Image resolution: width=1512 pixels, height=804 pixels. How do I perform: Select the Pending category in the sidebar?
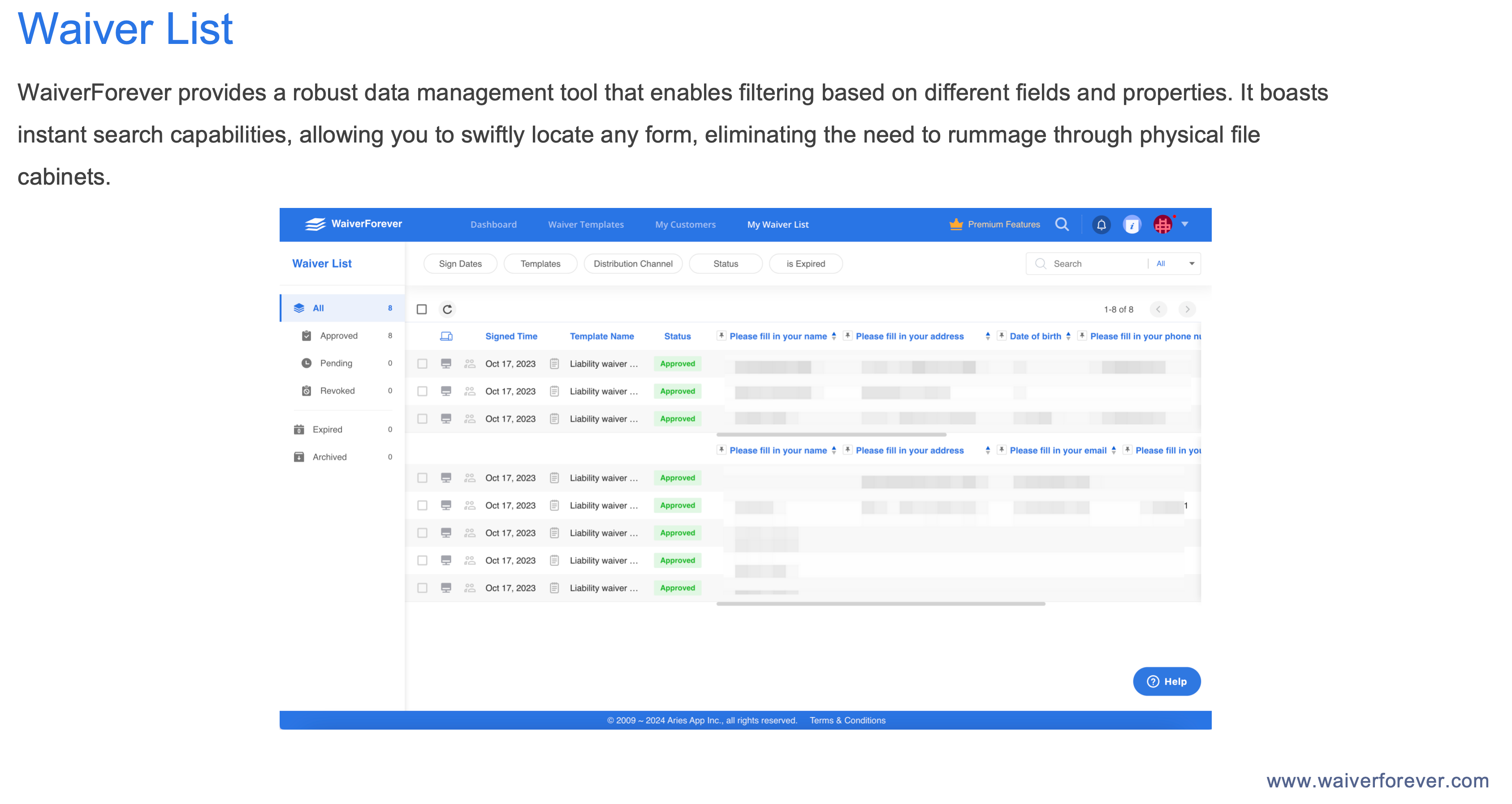click(x=336, y=363)
